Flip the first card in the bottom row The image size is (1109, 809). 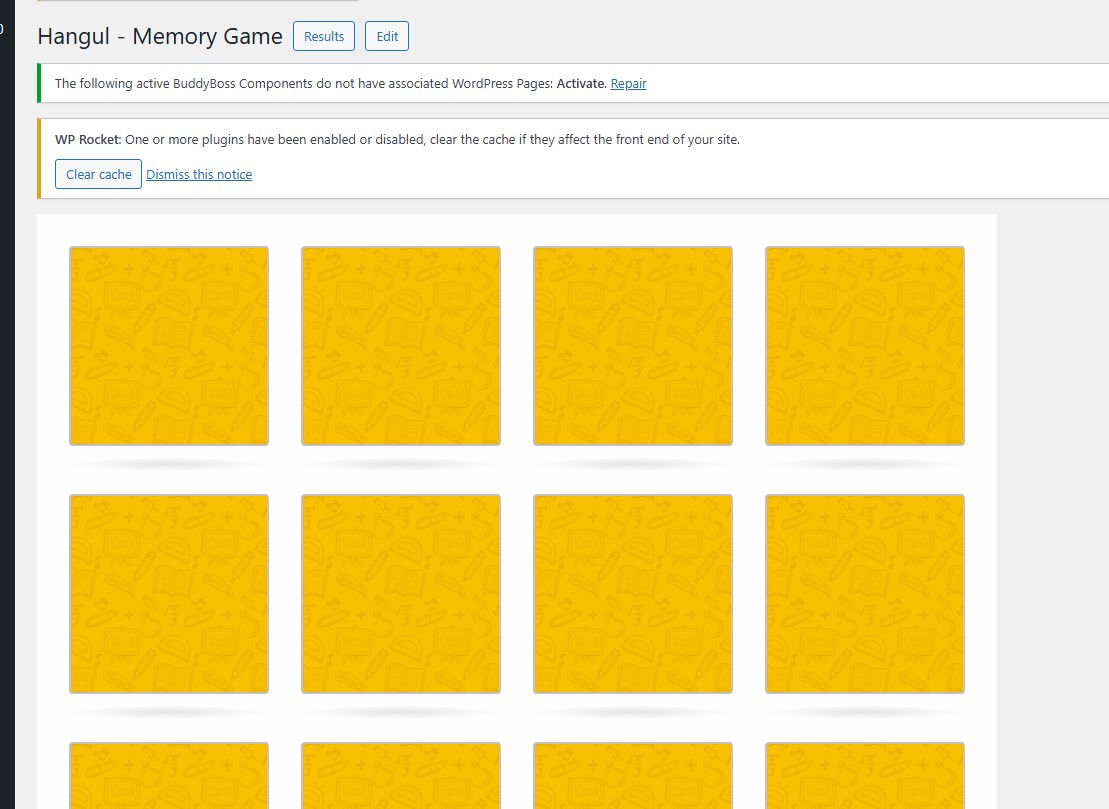(169, 776)
